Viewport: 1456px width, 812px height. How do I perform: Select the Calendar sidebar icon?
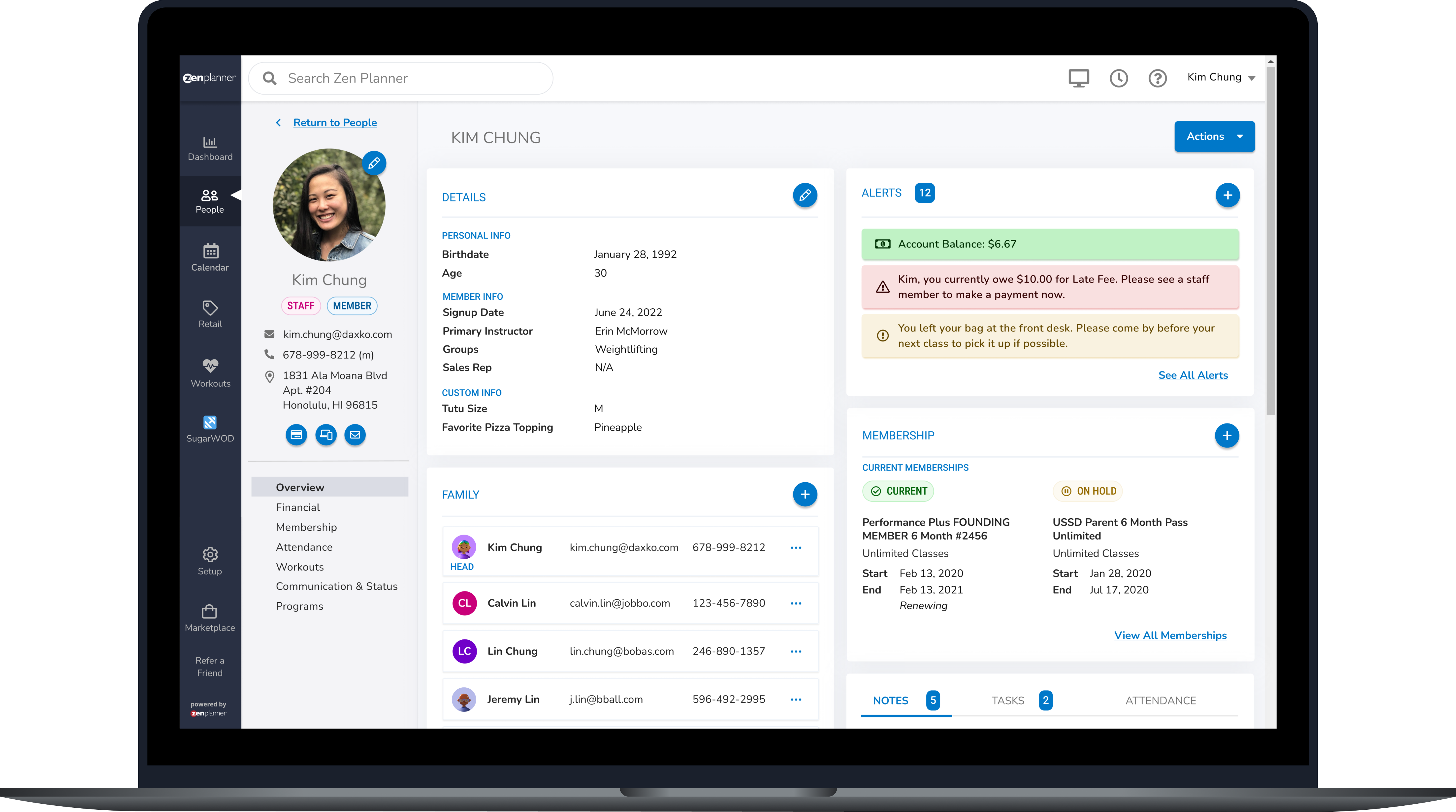point(210,258)
